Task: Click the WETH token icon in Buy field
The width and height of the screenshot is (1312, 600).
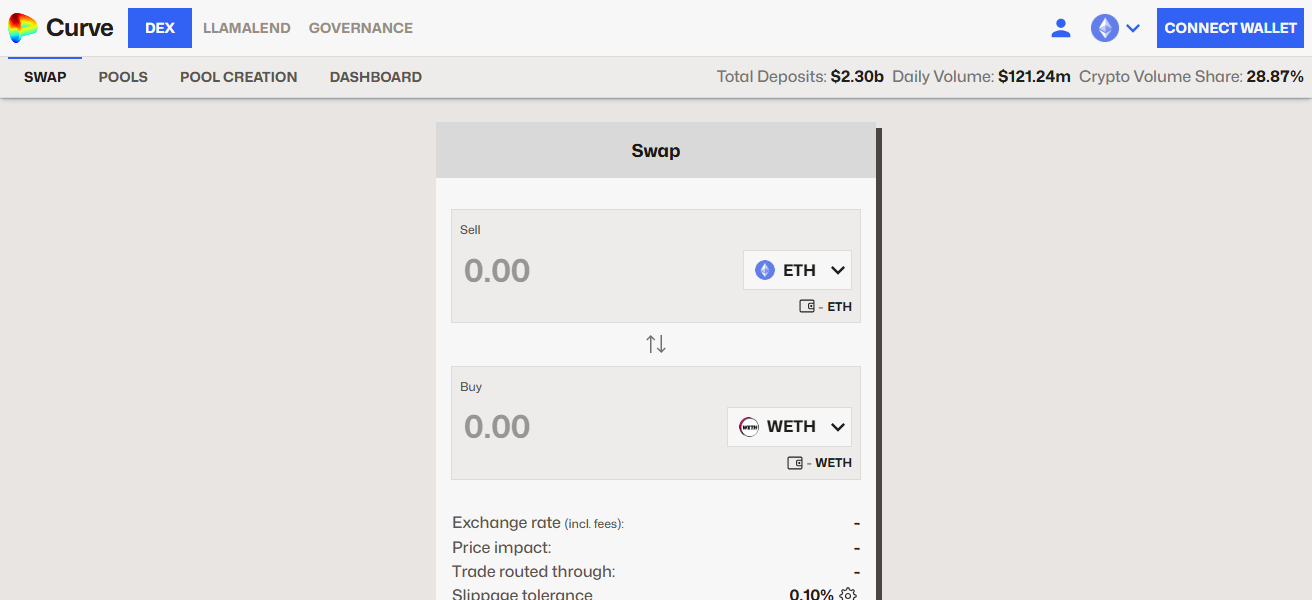Action: pos(748,426)
